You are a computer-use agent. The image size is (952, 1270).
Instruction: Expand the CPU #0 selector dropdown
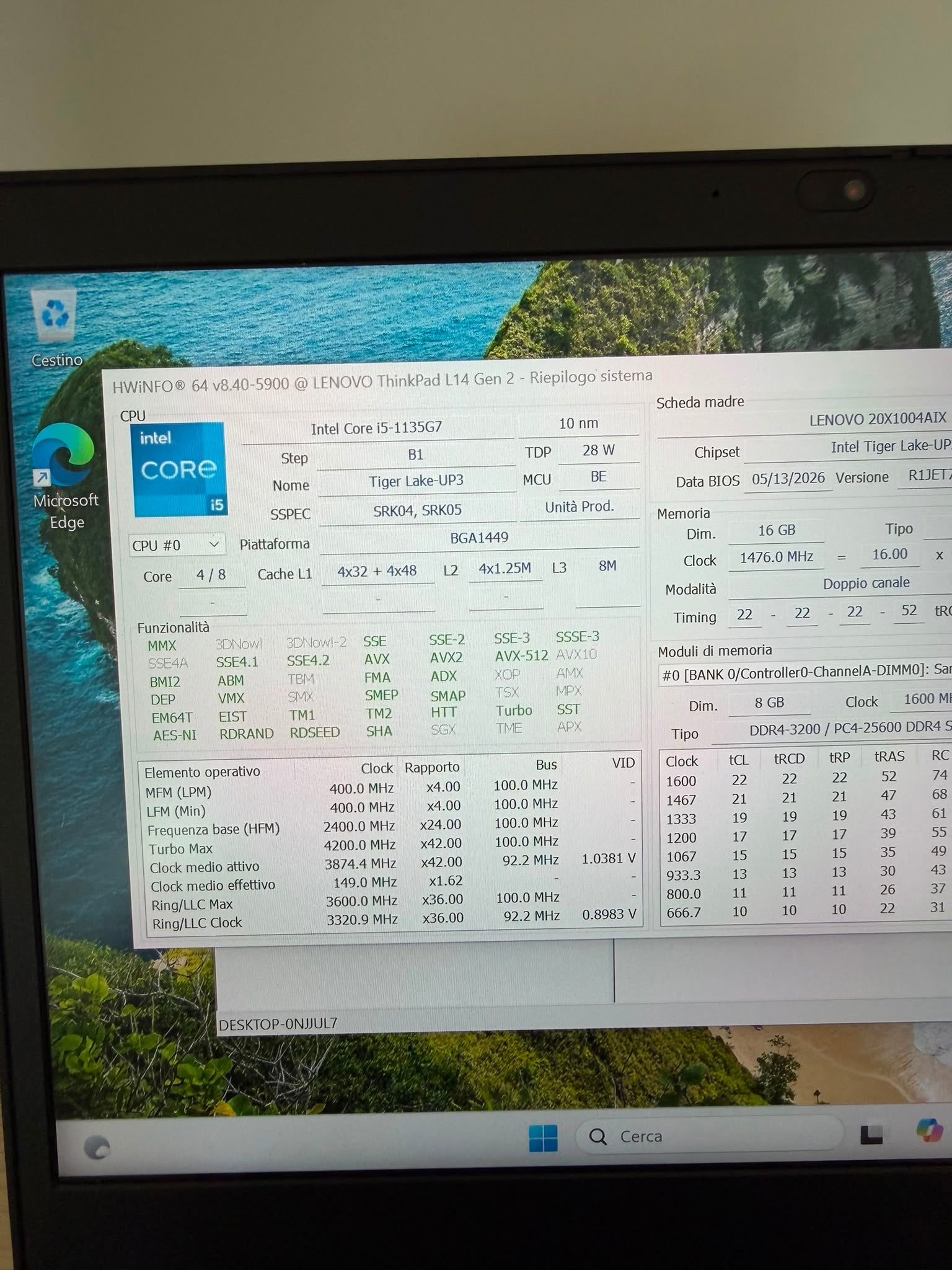click(x=177, y=545)
